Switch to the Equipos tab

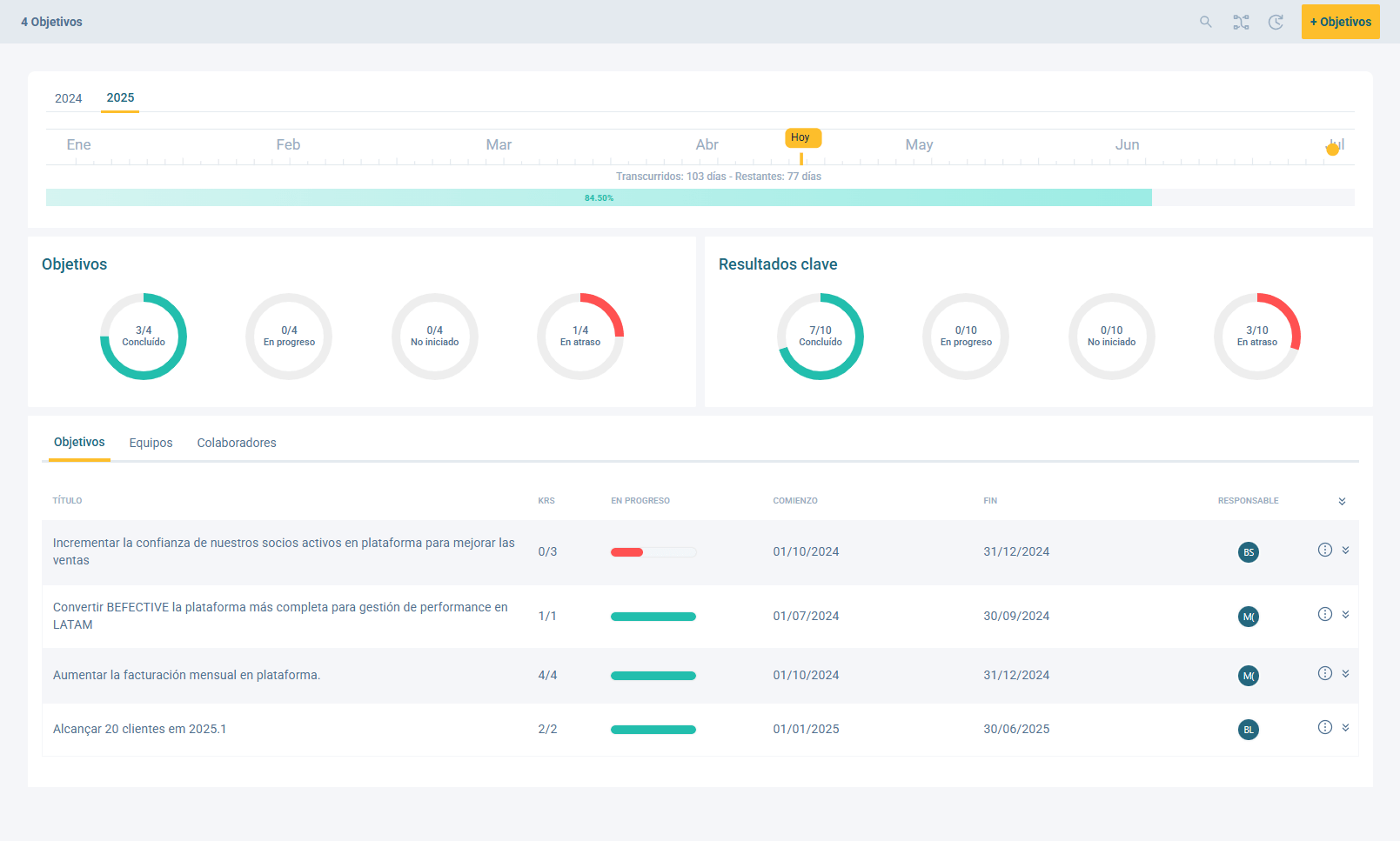pyautogui.click(x=151, y=443)
